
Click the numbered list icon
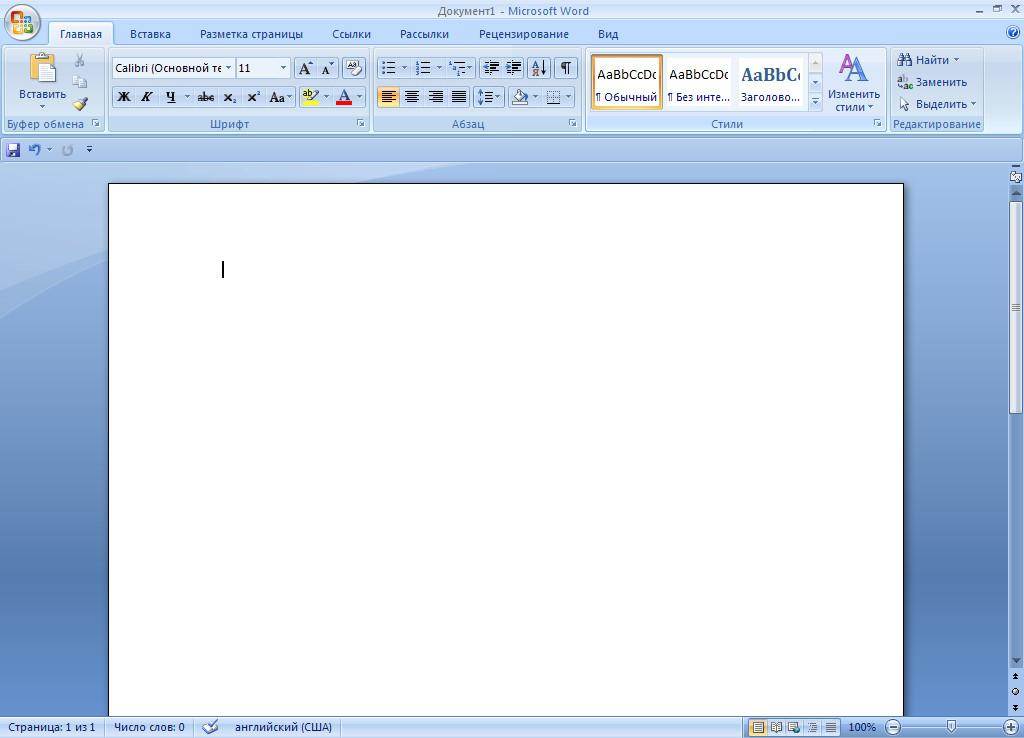(x=423, y=68)
